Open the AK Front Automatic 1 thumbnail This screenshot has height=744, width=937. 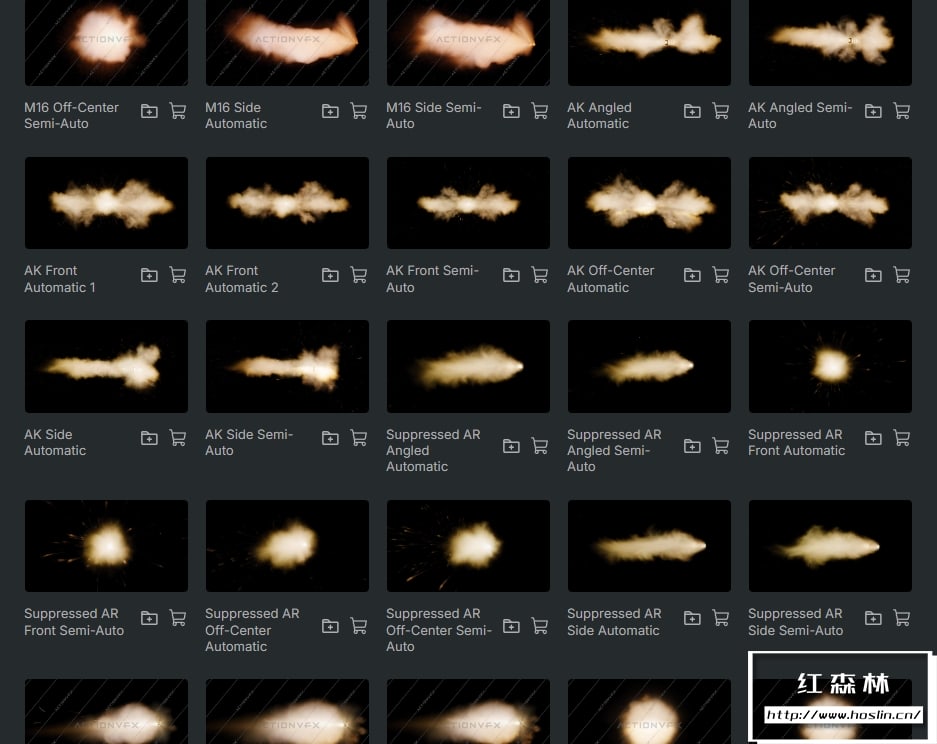(x=106, y=203)
